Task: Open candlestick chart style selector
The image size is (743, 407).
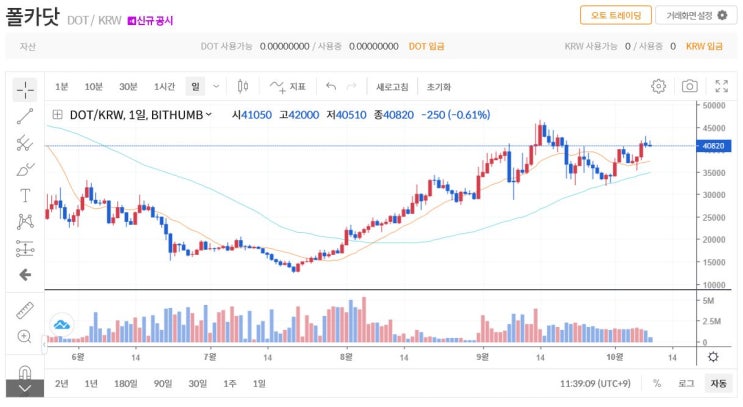Action: (243, 86)
